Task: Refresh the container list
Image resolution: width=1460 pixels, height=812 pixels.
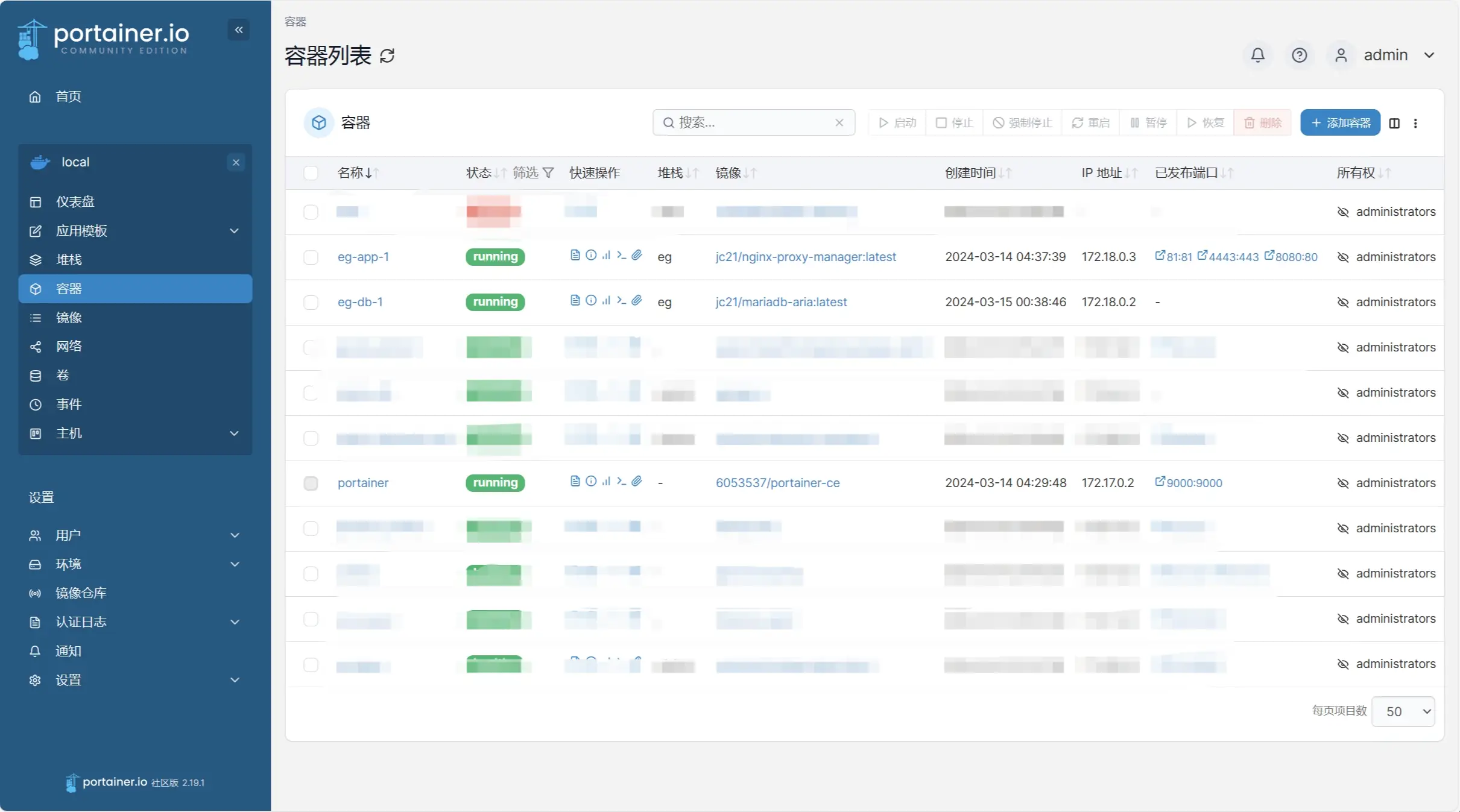Action: pyautogui.click(x=387, y=56)
